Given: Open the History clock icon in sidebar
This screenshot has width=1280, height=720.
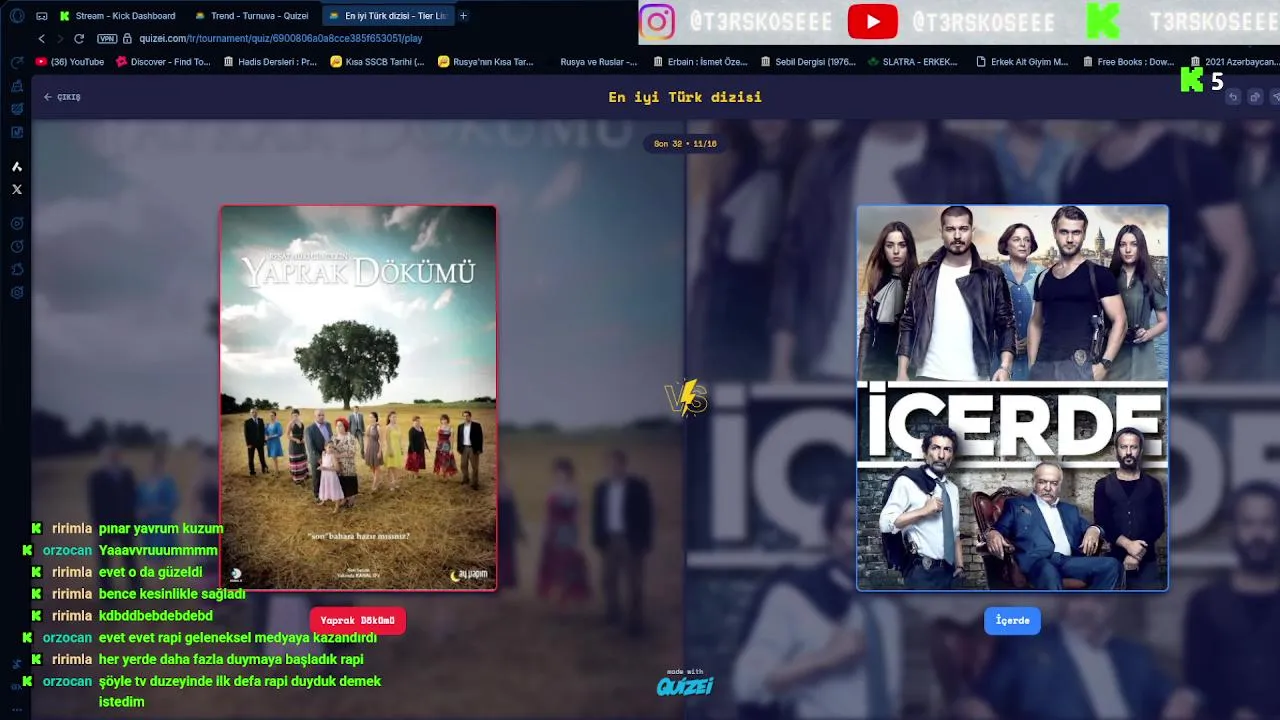Looking at the screenshot, I should (x=17, y=246).
